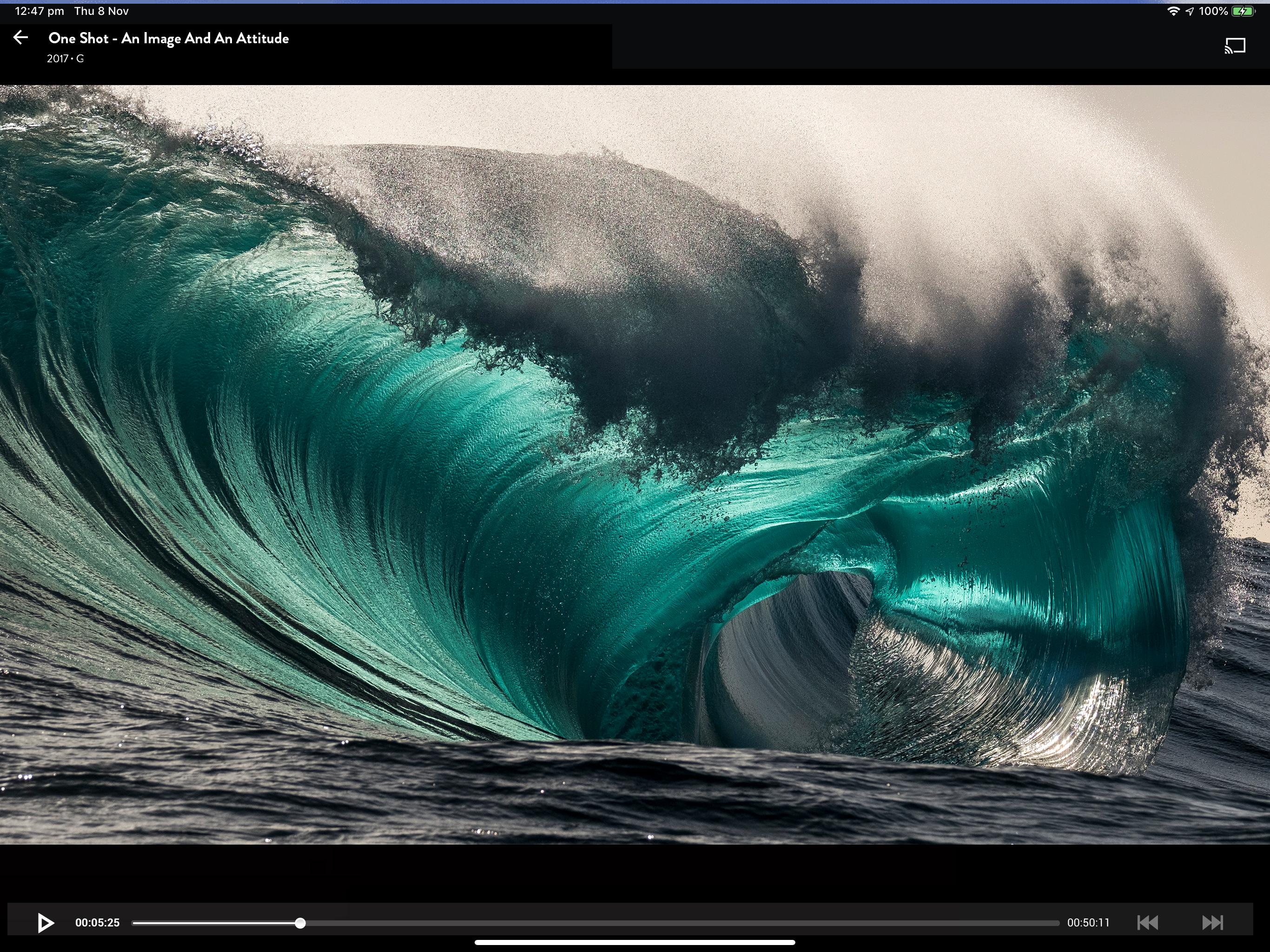
Task: Tap the iPad home indicator bar
Action: tap(635, 942)
